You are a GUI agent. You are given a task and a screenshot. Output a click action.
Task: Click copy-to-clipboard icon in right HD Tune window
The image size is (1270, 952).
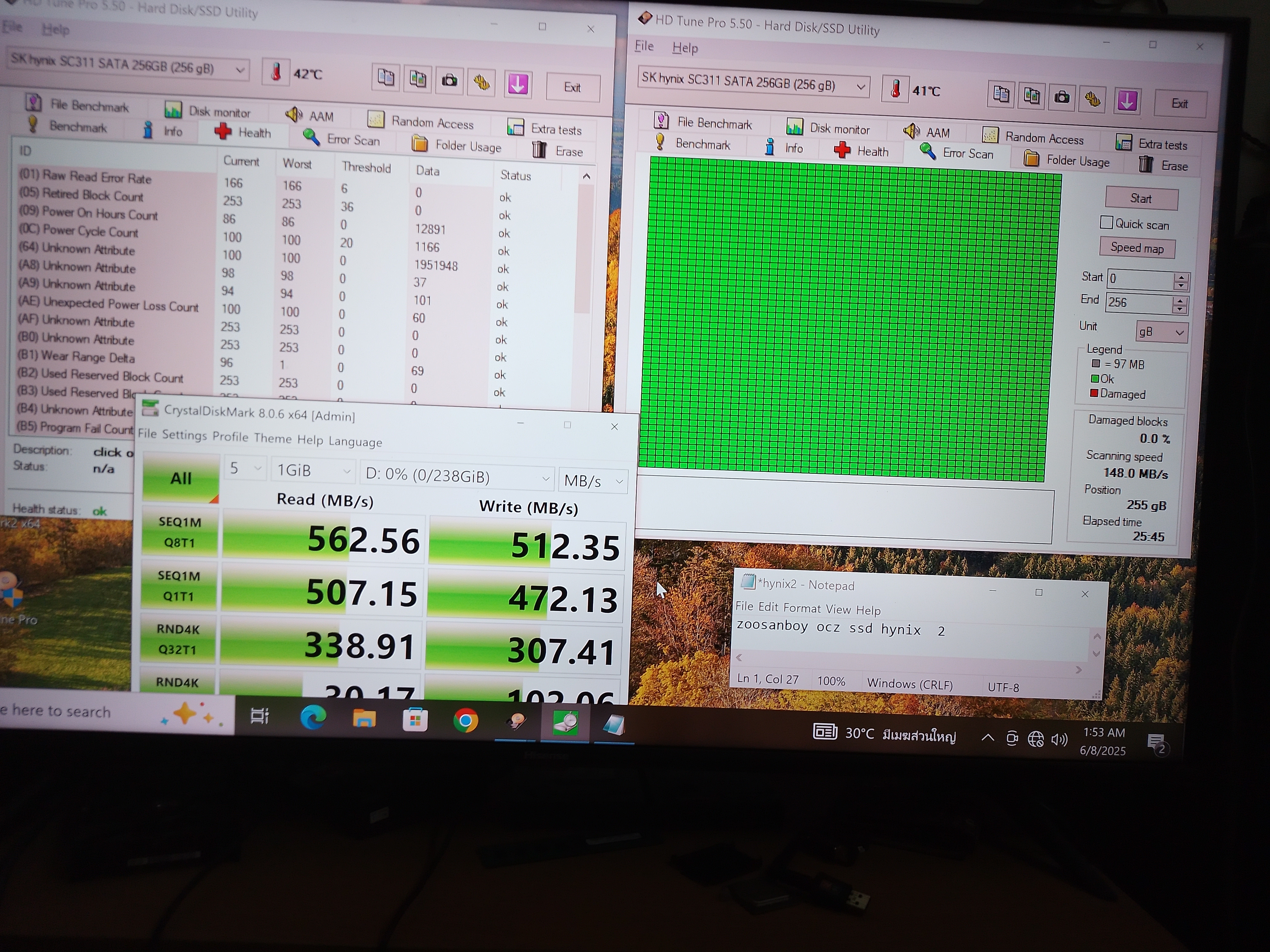click(1001, 95)
